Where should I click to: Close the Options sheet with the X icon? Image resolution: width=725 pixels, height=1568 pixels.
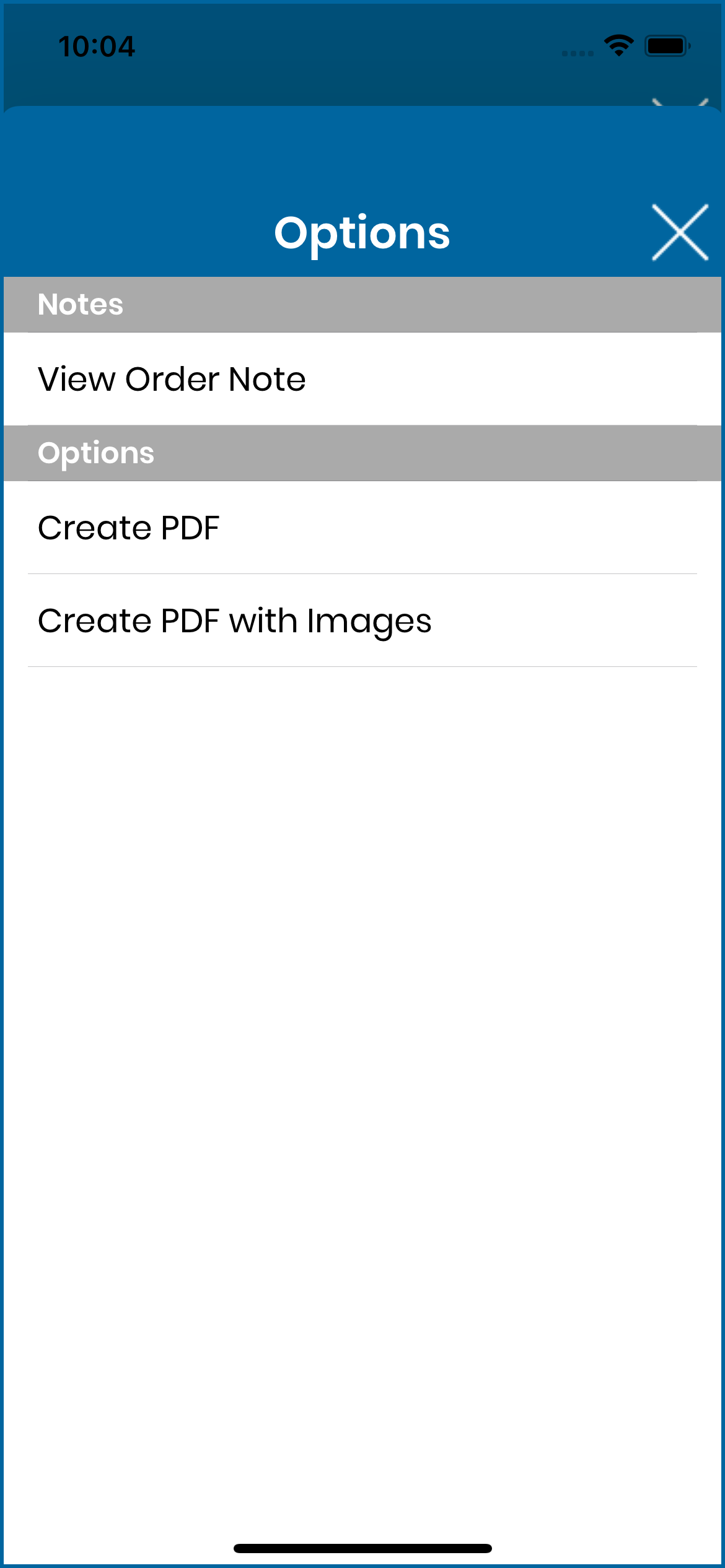680,232
